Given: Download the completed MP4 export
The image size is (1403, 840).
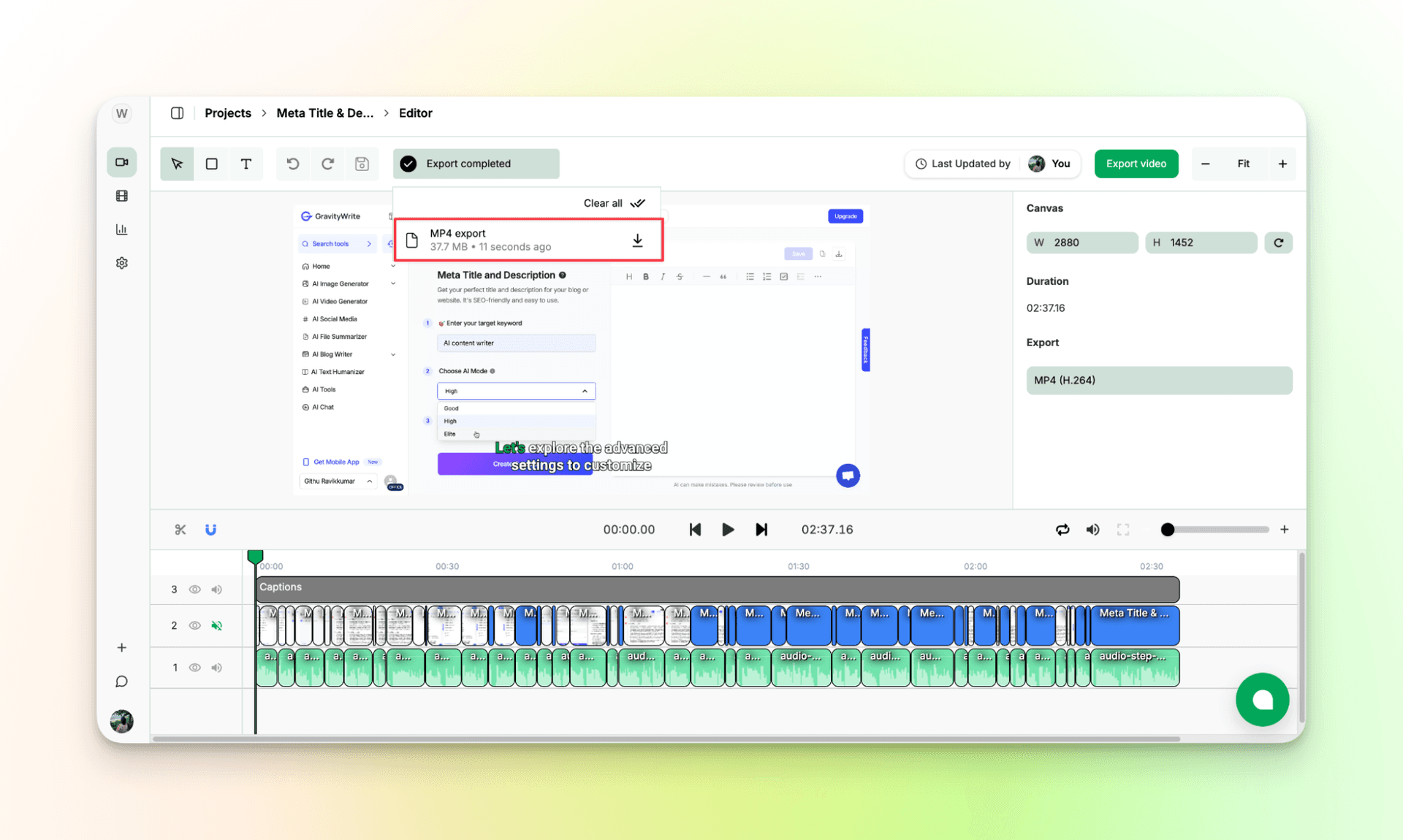Looking at the screenshot, I should [x=636, y=240].
